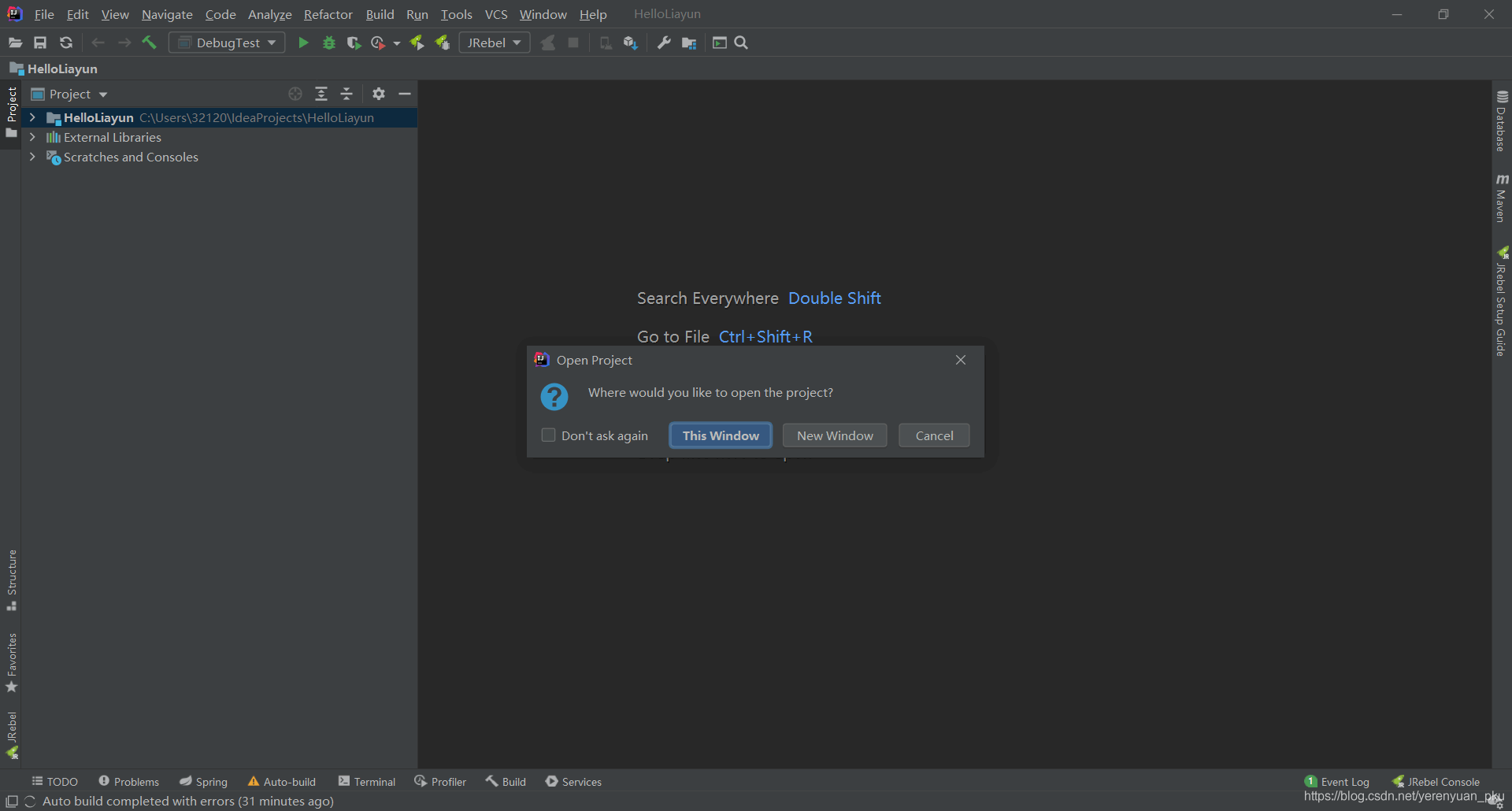Open the Refactor menu
Image resolution: width=1512 pixels, height=811 pixels.
click(328, 14)
